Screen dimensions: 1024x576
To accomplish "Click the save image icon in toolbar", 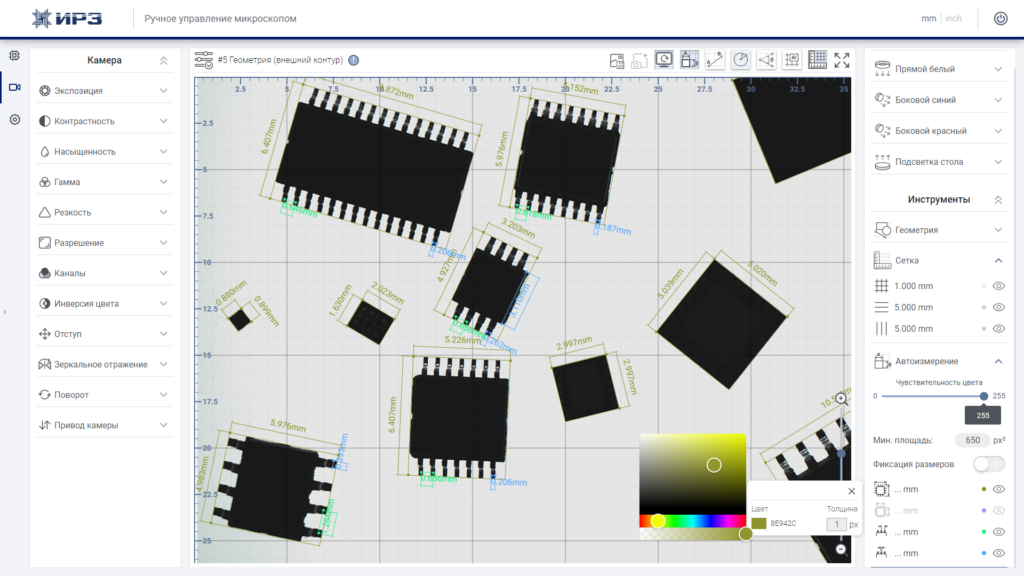I will [616, 61].
